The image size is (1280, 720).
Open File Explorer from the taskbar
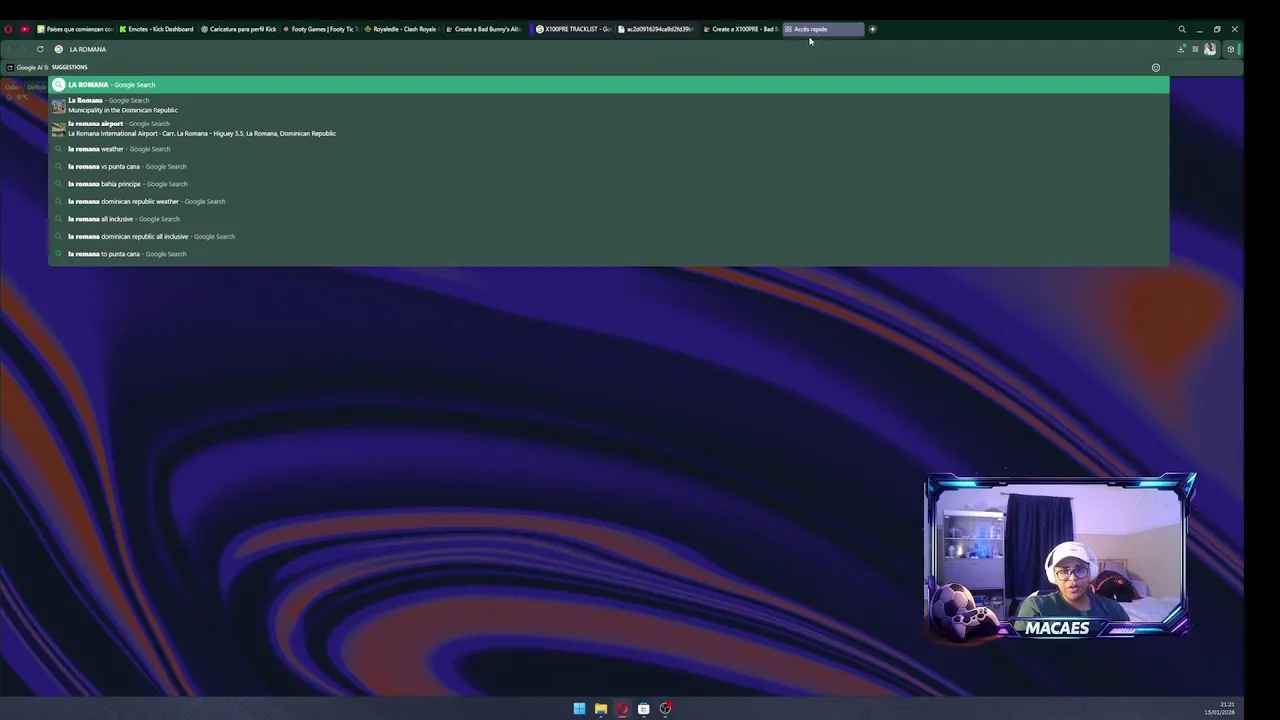tap(601, 709)
